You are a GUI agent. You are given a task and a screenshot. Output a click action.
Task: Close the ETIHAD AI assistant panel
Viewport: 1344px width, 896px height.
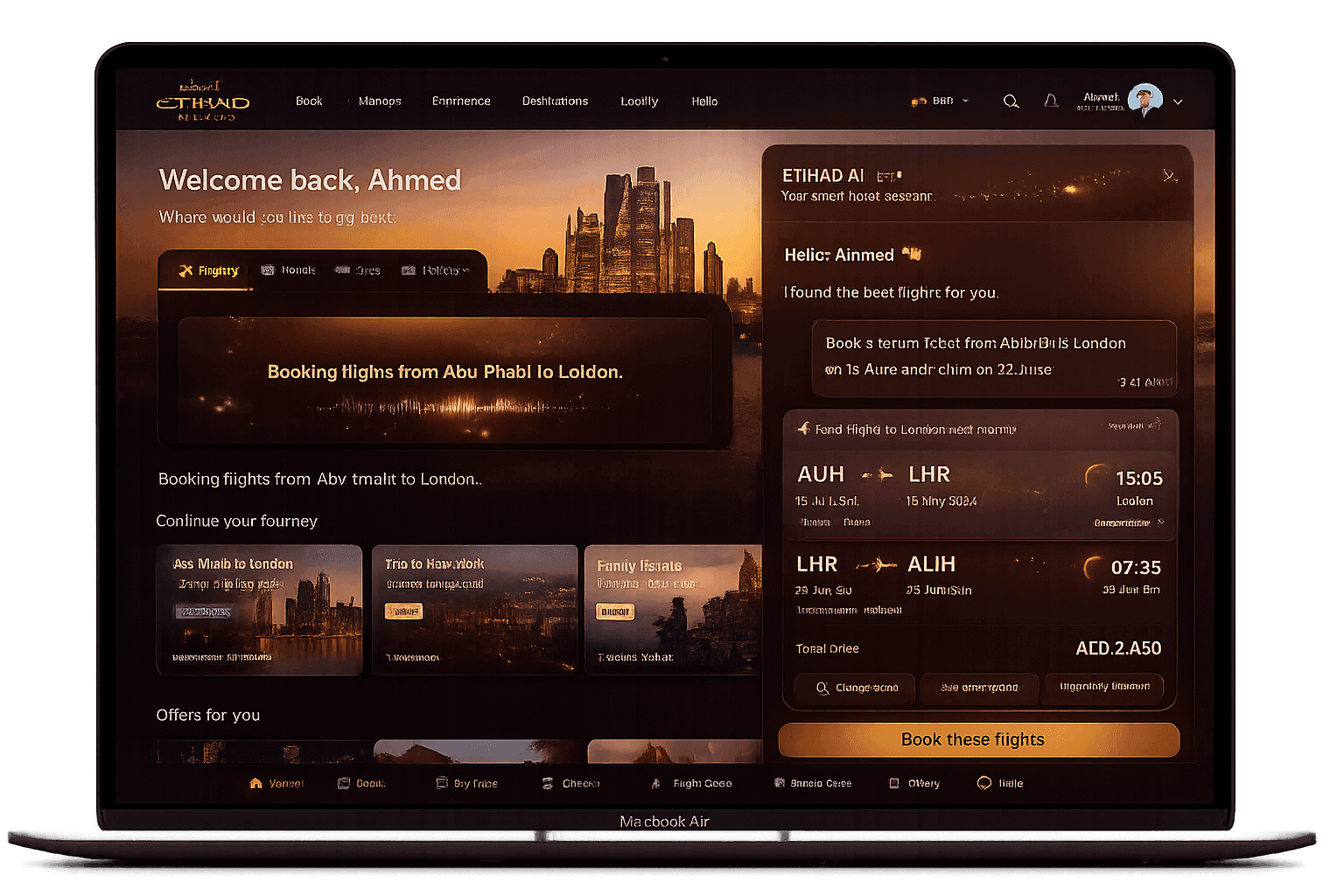(x=1170, y=176)
